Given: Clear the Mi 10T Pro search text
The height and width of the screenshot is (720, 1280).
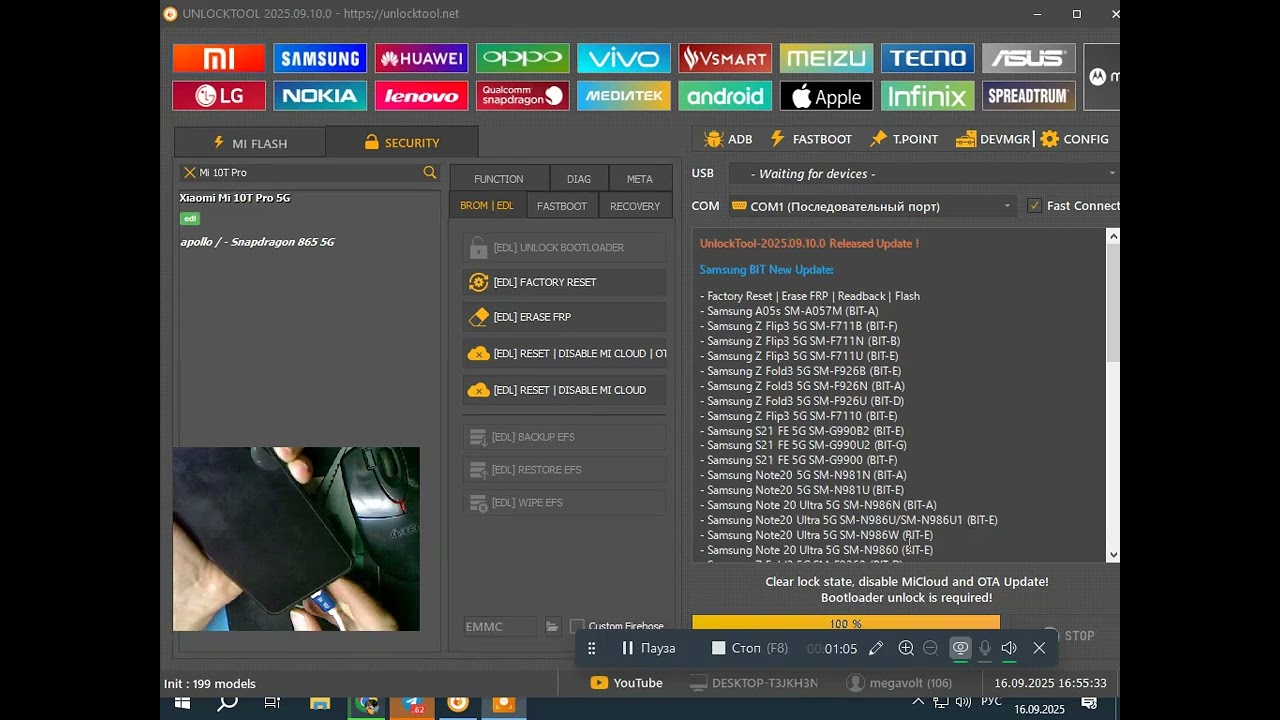Looking at the screenshot, I should coord(189,173).
